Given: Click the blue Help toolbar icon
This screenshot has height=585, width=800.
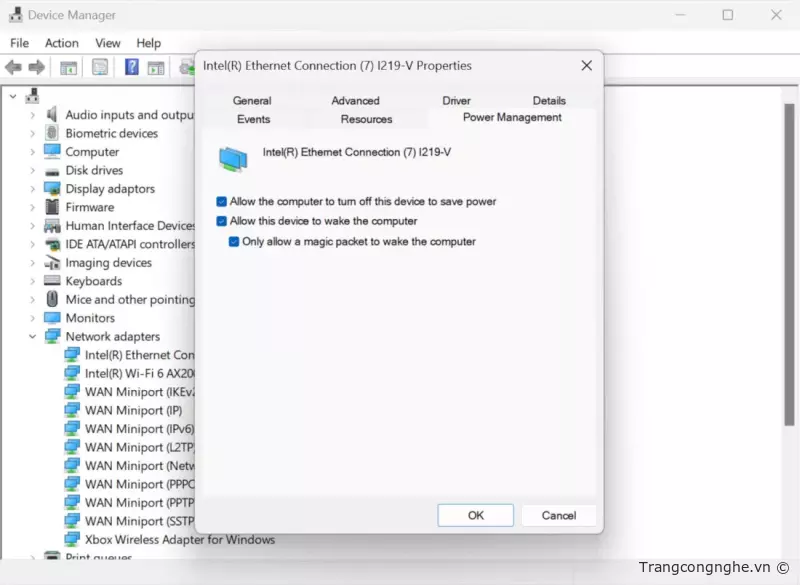Looking at the screenshot, I should tap(131, 67).
